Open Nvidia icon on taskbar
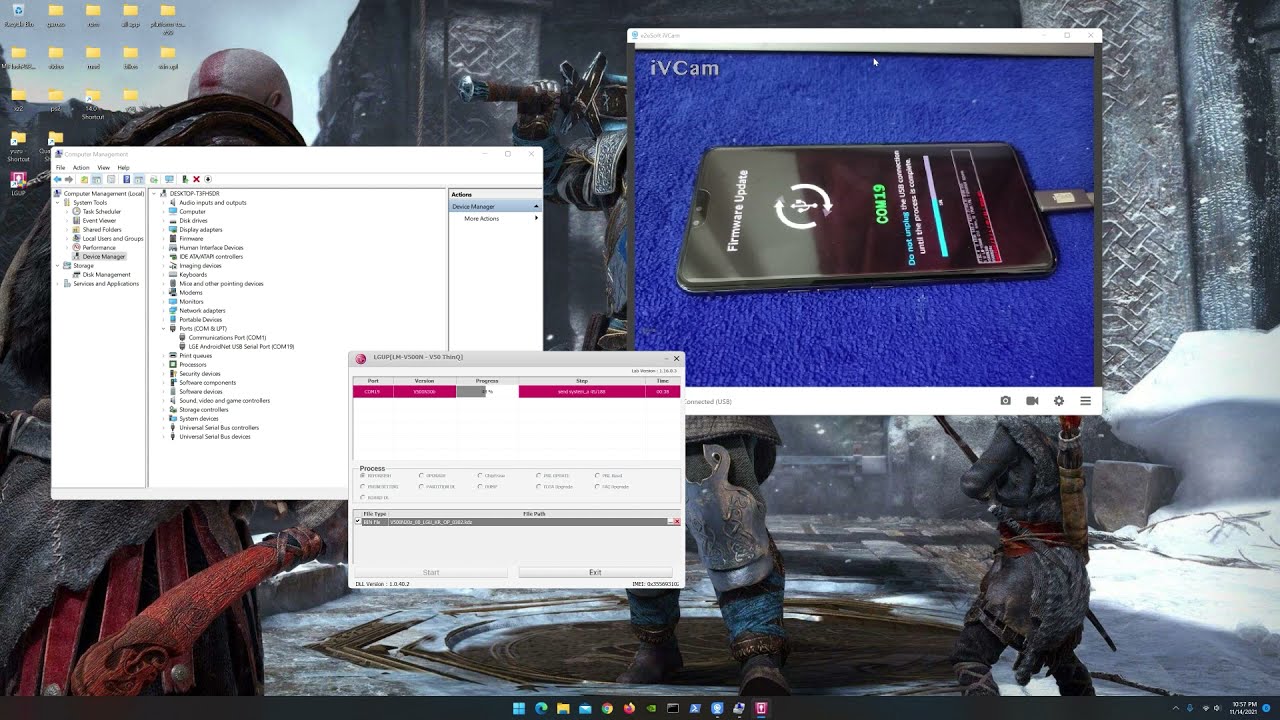 click(651, 708)
